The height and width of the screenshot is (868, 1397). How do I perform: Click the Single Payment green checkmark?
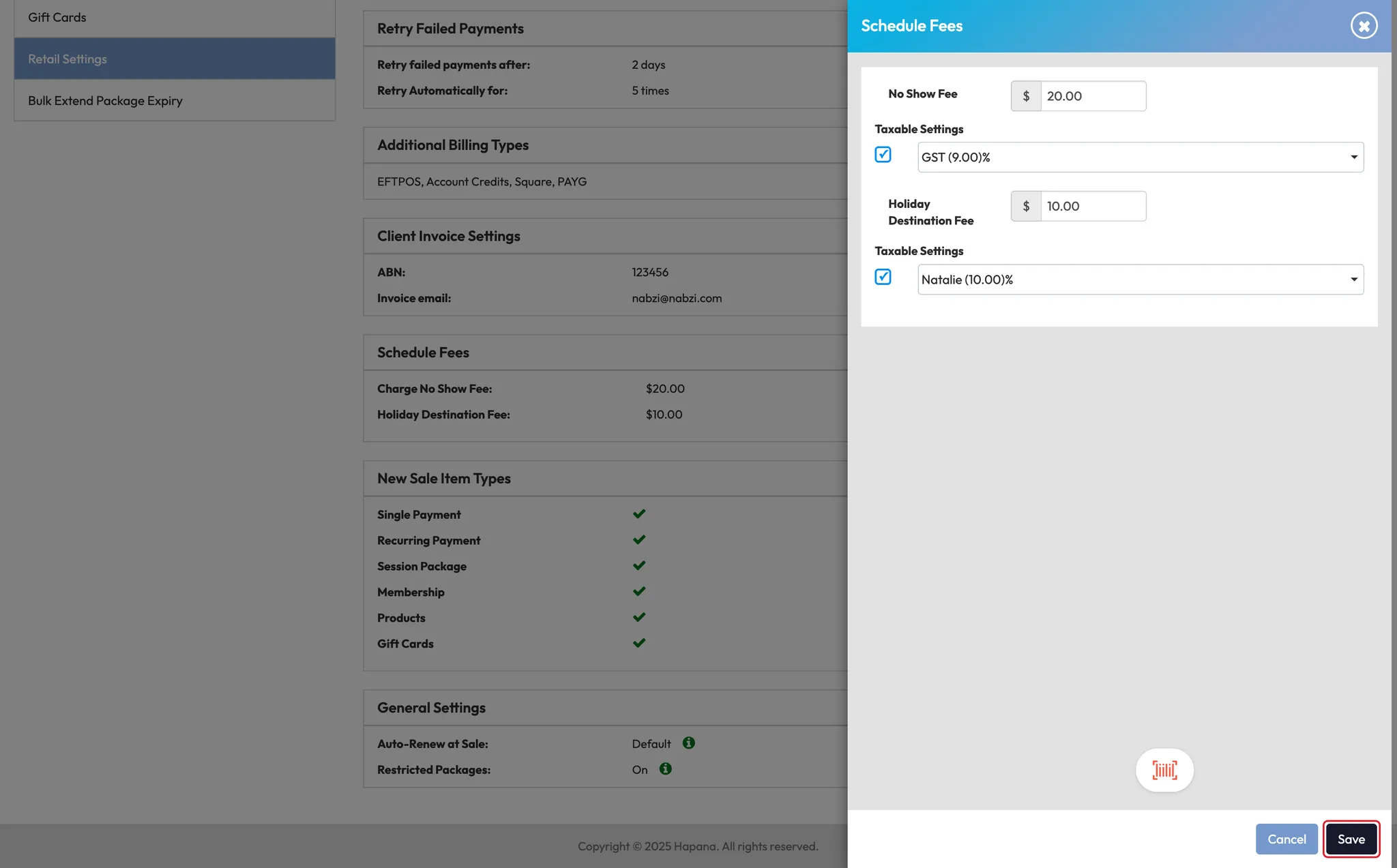tap(639, 514)
